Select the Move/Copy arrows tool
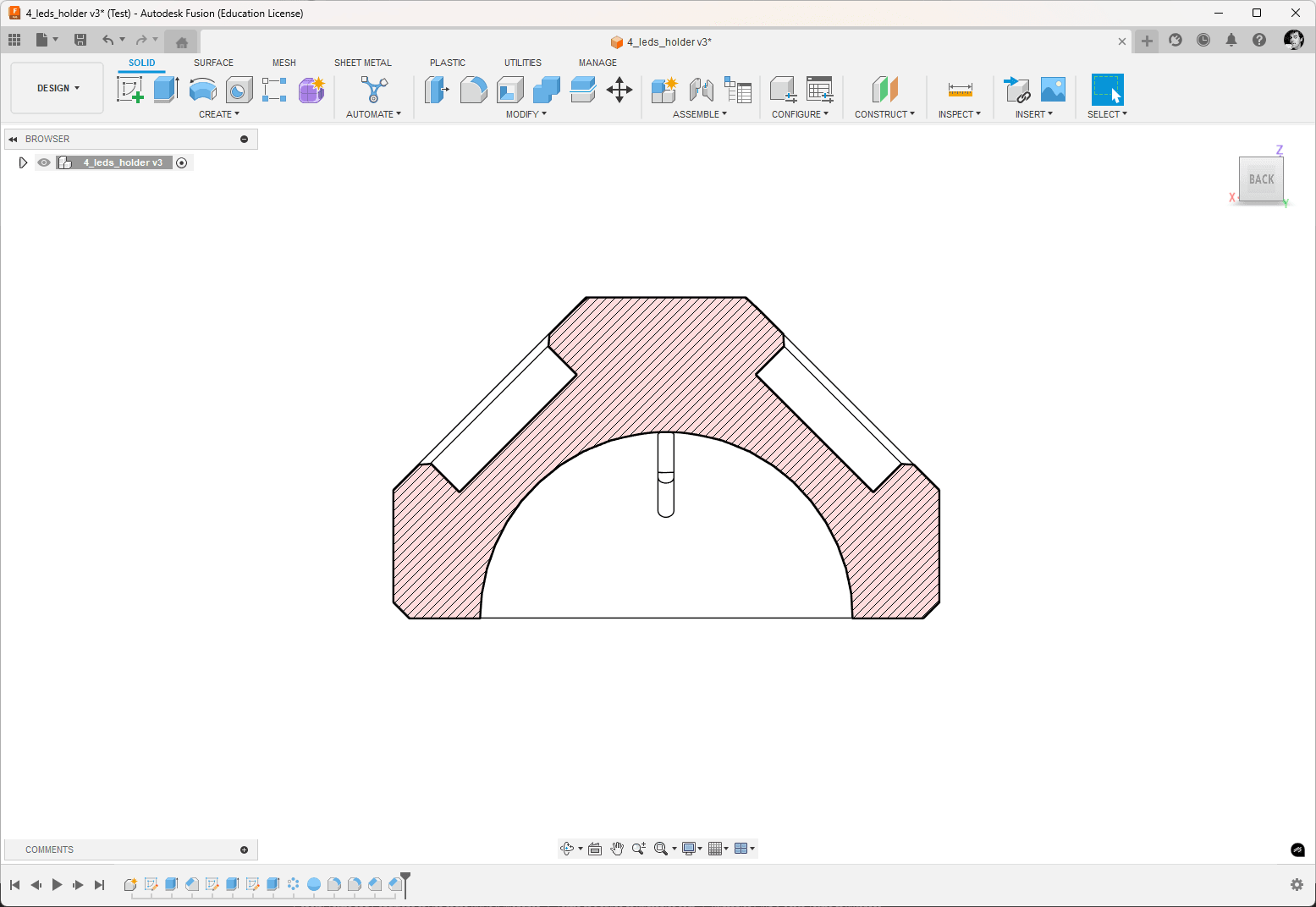1316x907 pixels. pyautogui.click(x=619, y=89)
